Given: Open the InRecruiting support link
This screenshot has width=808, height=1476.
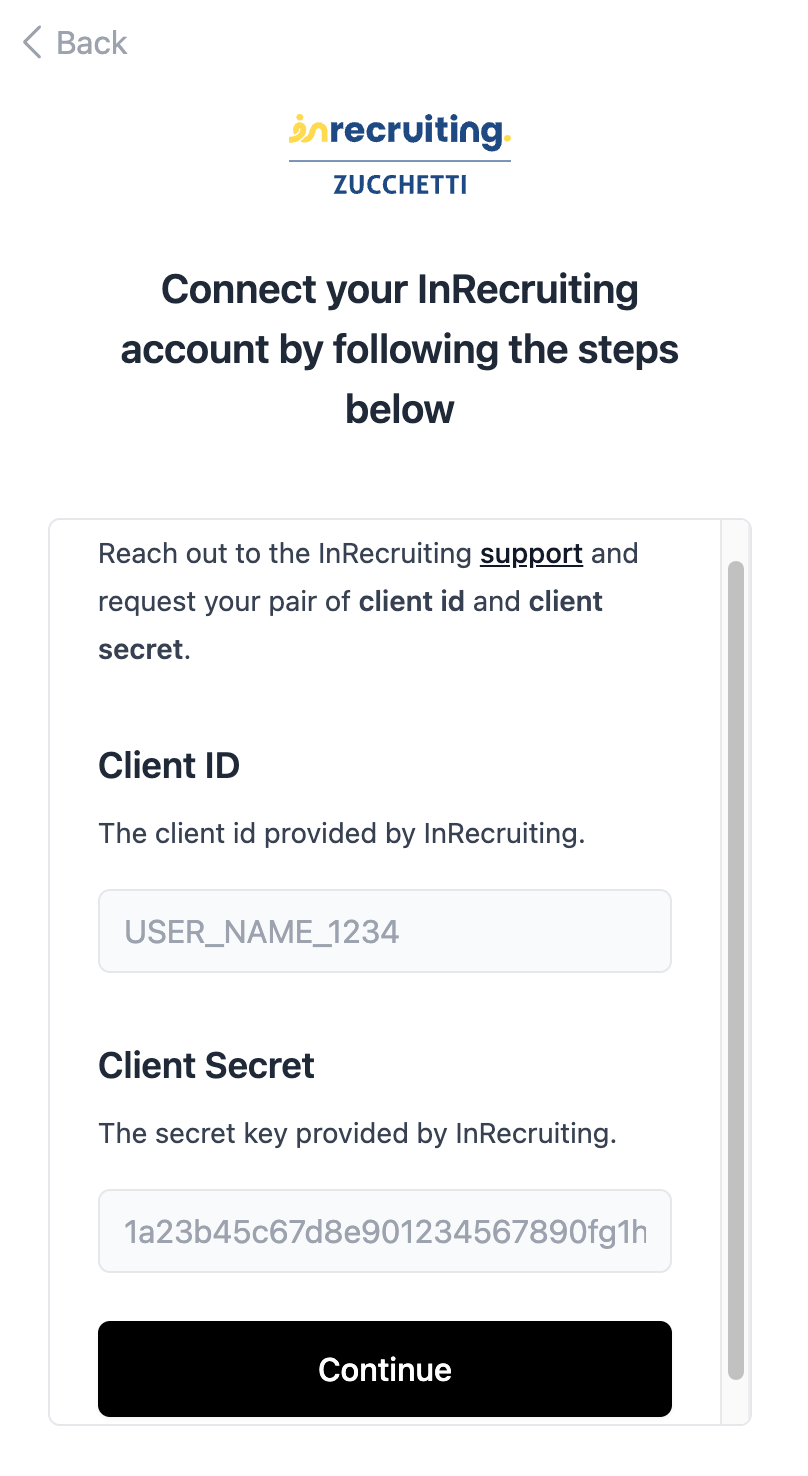Looking at the screenshot, I should (531, 554).
